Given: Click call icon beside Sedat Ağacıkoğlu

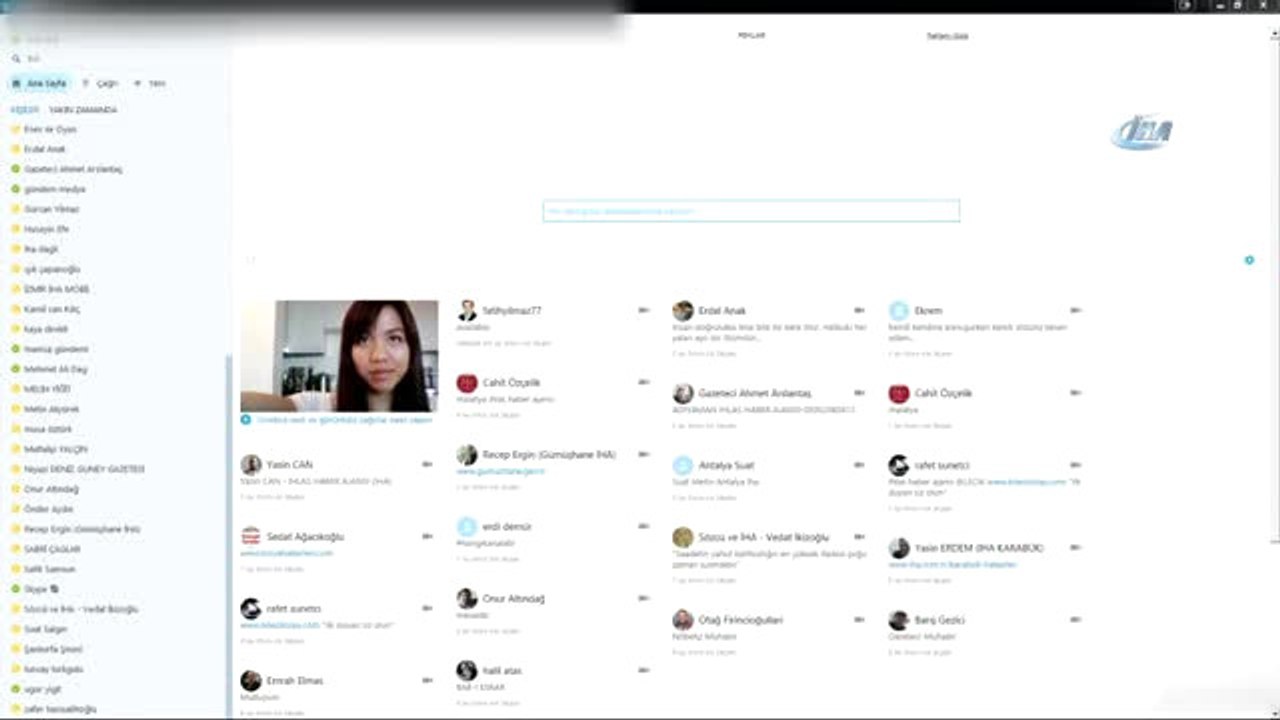Looking at the screenshot, I should [x=427, y=536].
